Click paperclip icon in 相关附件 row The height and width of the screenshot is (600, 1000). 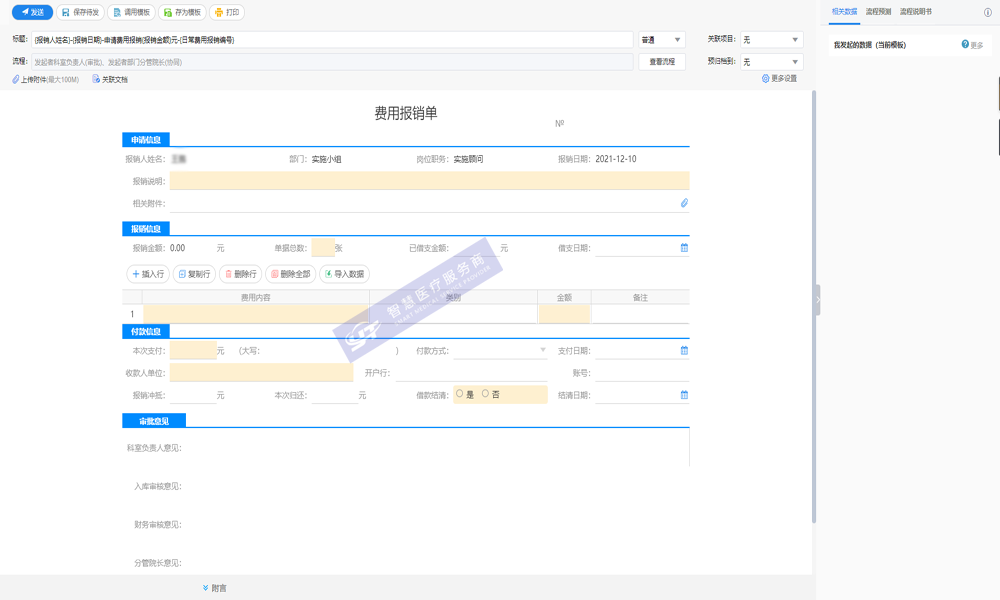coord(685,203)
